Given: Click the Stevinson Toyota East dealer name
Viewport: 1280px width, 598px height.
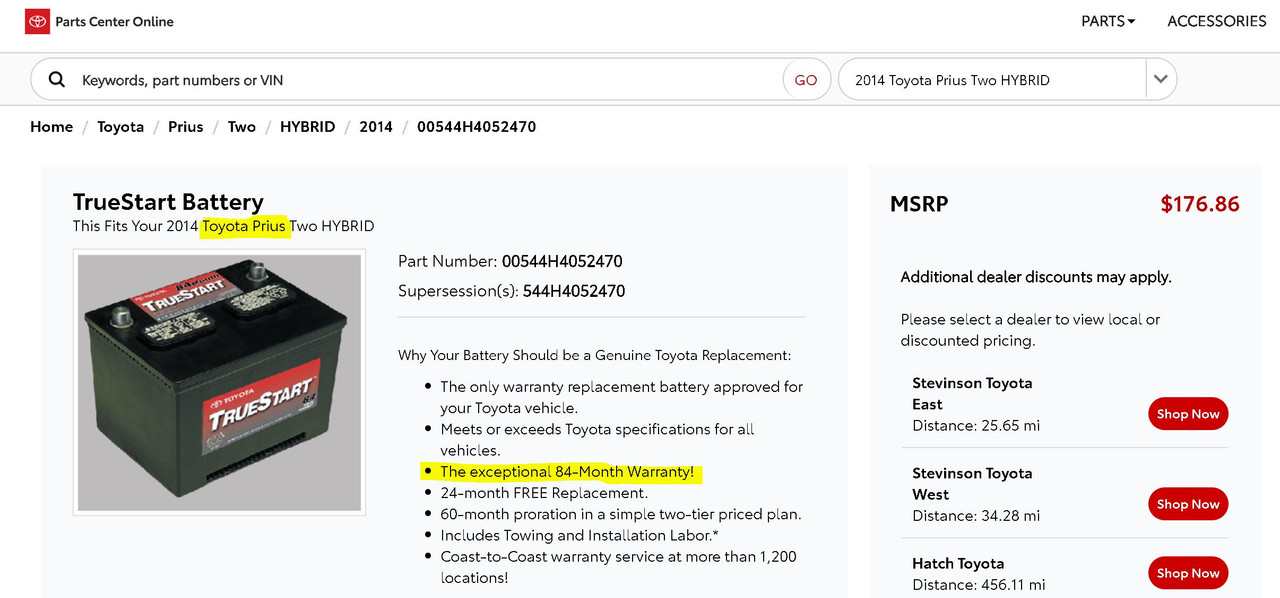Looking at the screenshot, I should point(972,394).
